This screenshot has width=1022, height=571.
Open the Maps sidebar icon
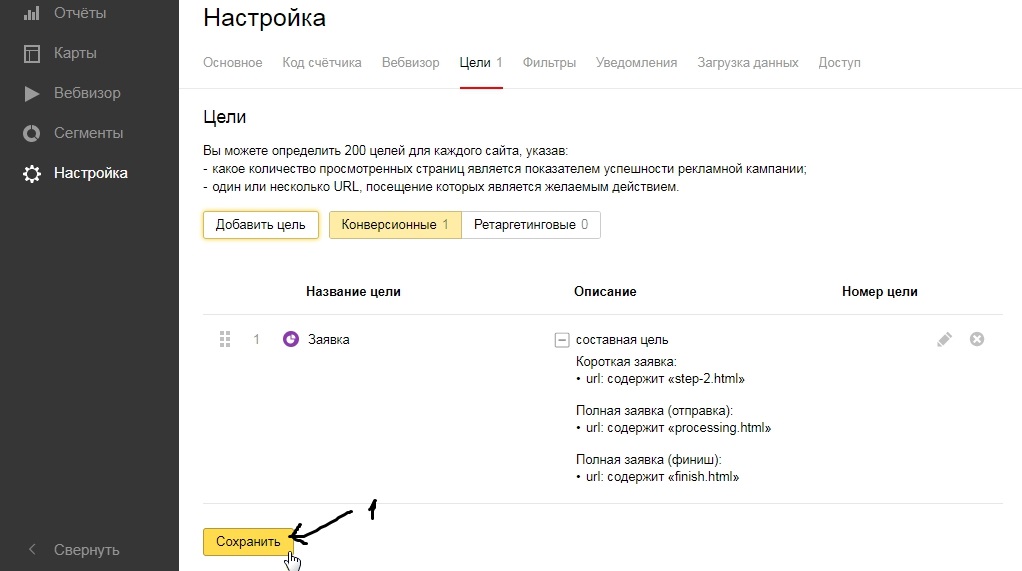coord(32,53)
